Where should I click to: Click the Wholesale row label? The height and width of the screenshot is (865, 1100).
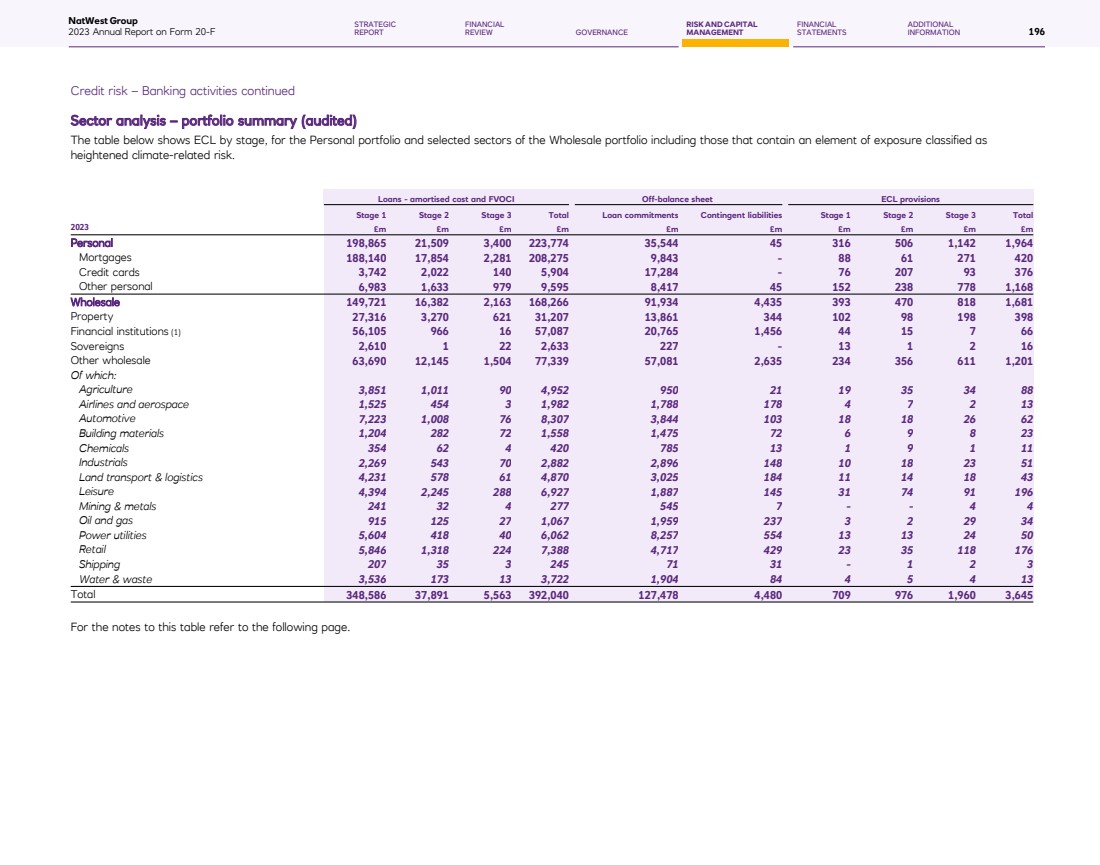95,302
